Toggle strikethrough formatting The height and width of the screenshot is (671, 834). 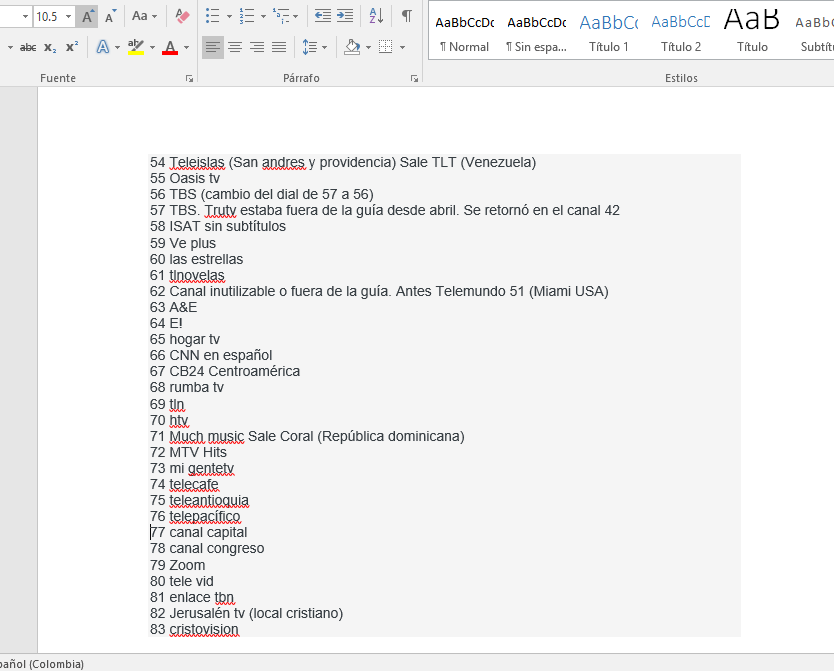(28, 46)
